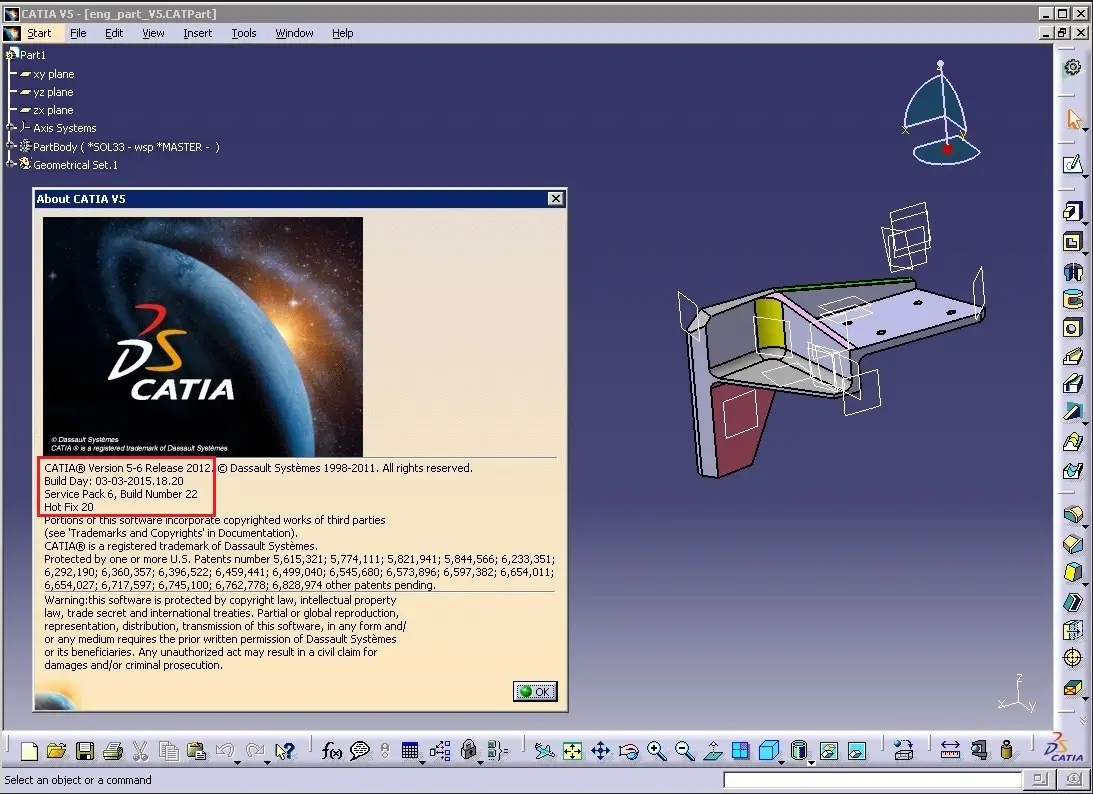Click the power input command field
This screenshot has height=794, width=1093.
(x=872, y=780)
